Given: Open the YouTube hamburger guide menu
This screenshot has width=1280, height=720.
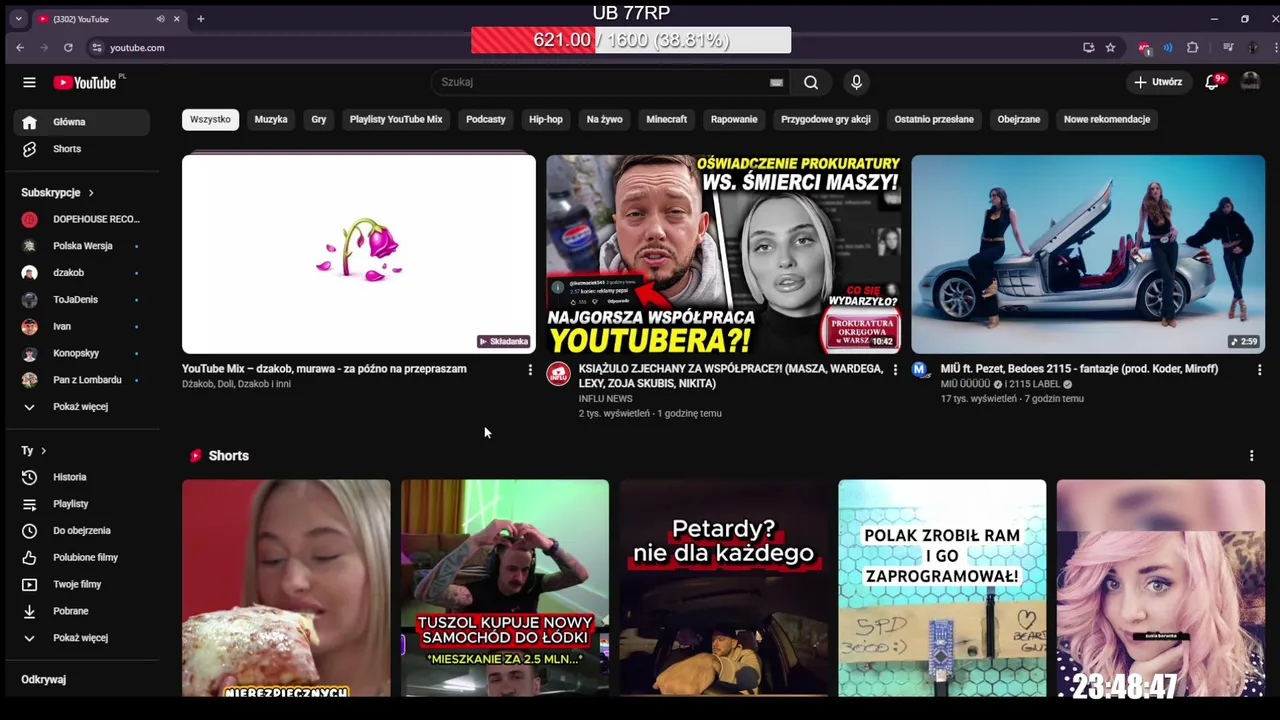Looking at the screenshot, I should click(29, 83).
